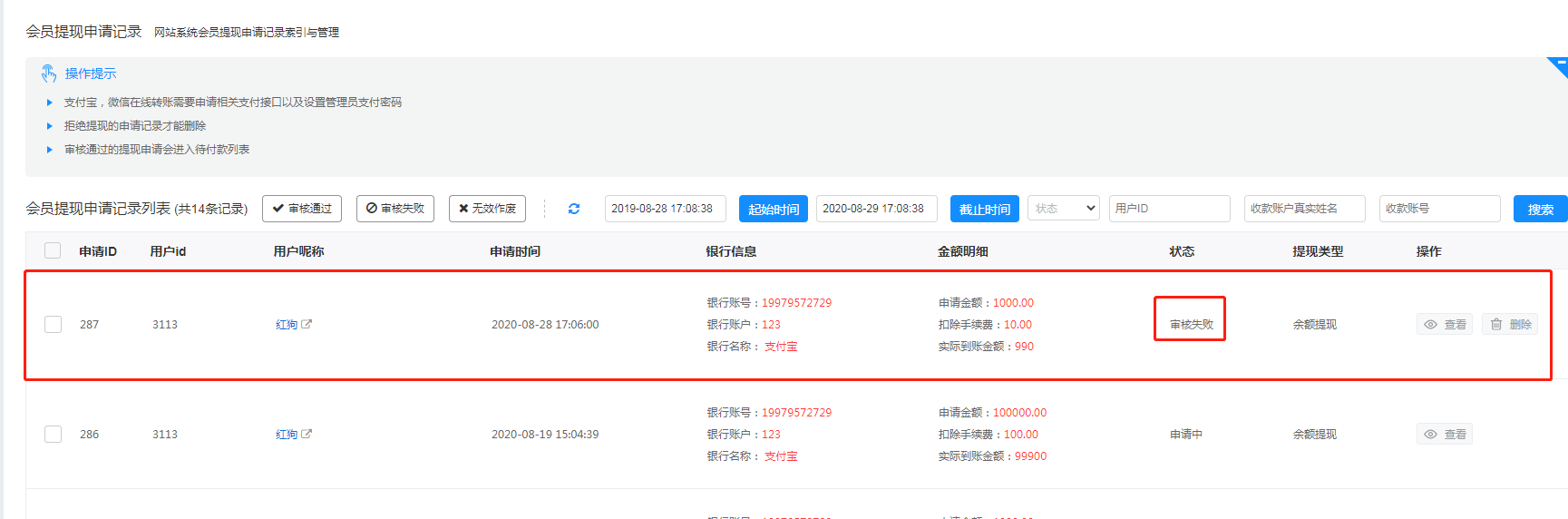Screen dimensions: 1568x519
Task: Collapse the tips panel via blue corner icon
Action: [1559, 64]
